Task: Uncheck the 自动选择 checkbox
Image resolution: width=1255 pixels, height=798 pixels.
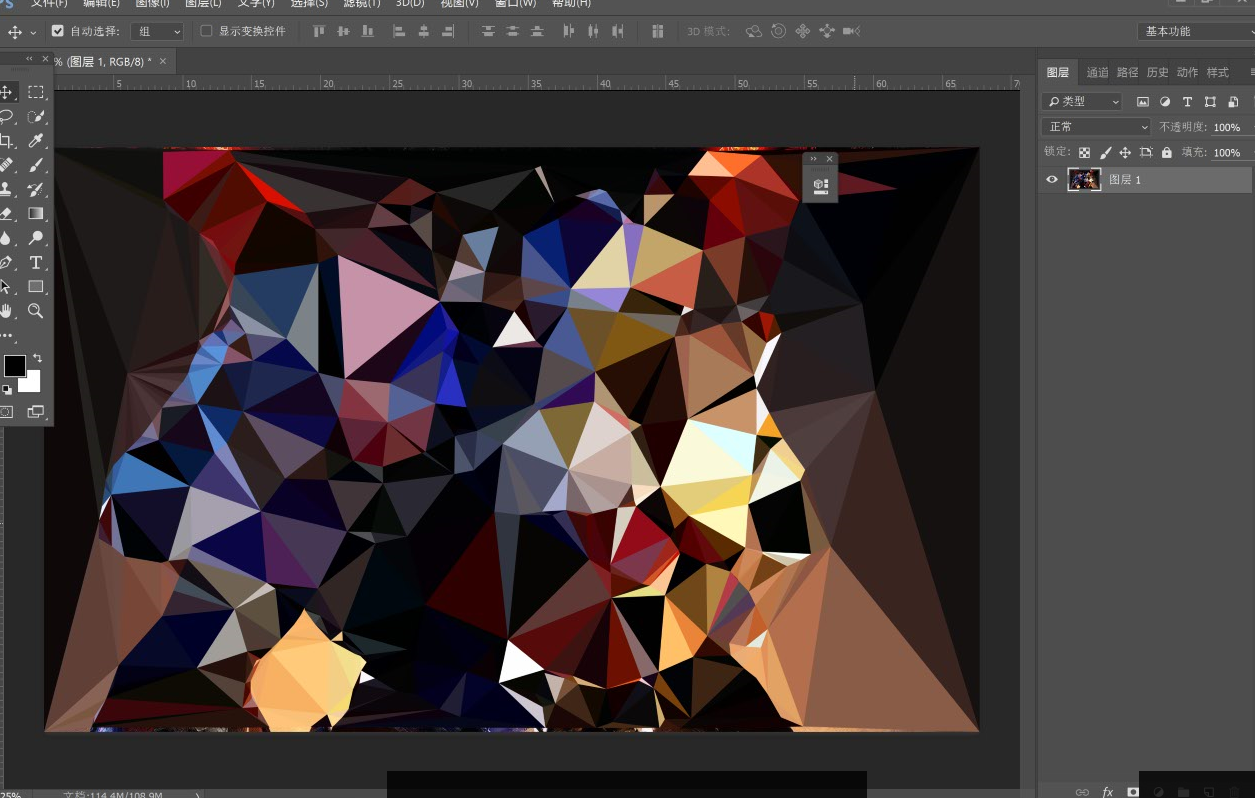Action: tap(58, 31)
